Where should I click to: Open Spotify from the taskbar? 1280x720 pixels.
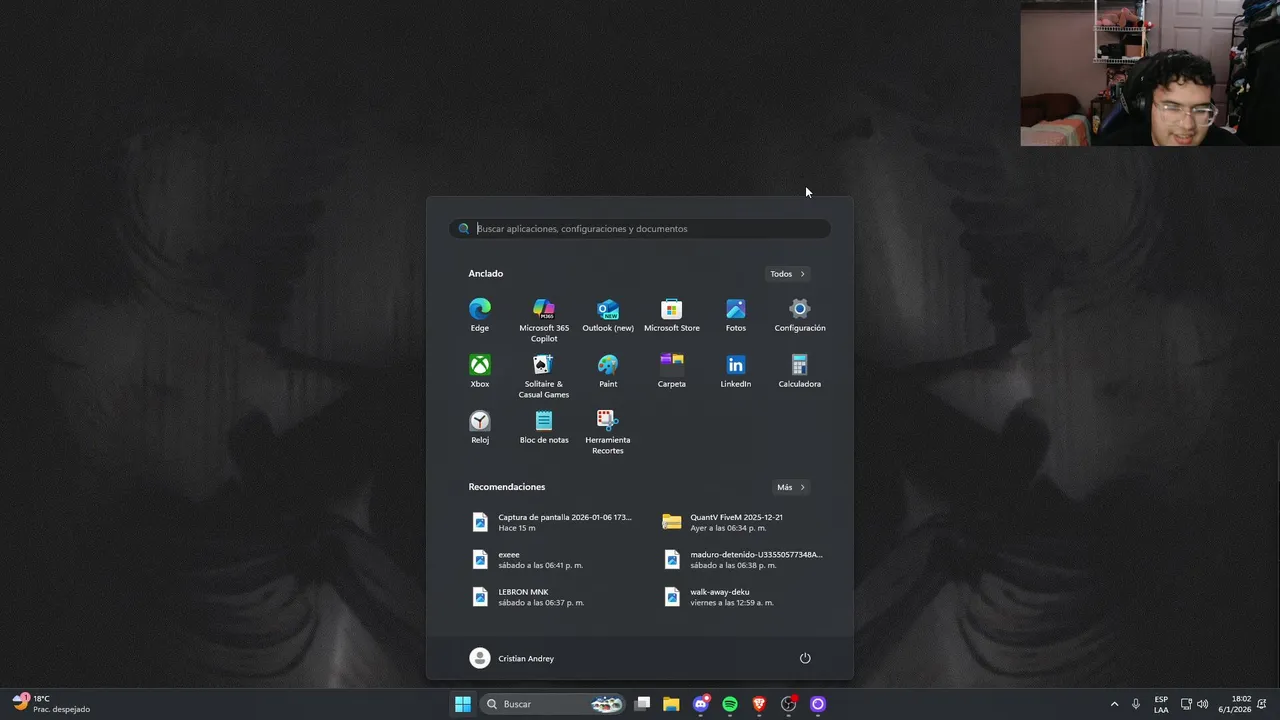coord(730,704)
